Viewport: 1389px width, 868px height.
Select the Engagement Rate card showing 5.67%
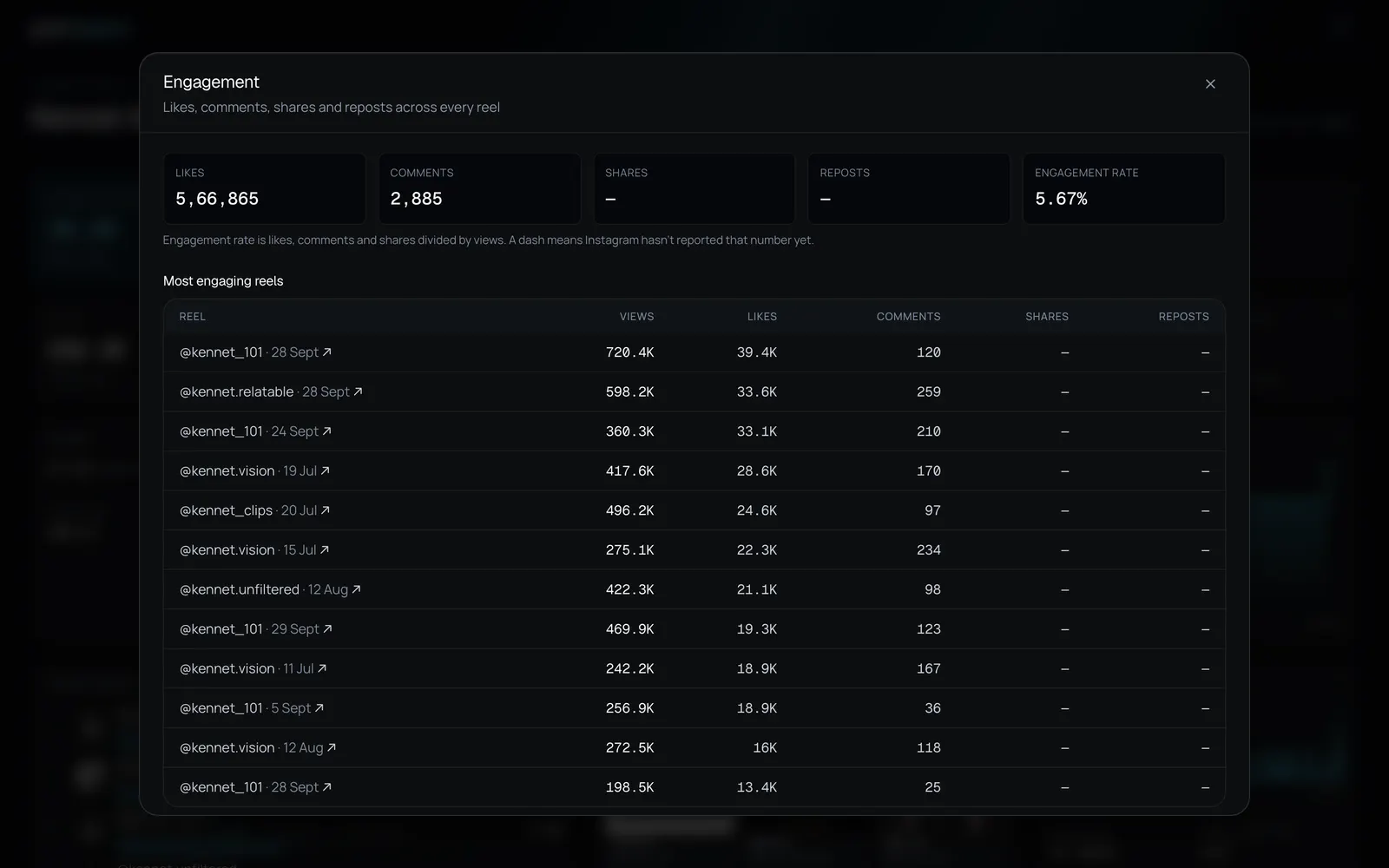1124,188
